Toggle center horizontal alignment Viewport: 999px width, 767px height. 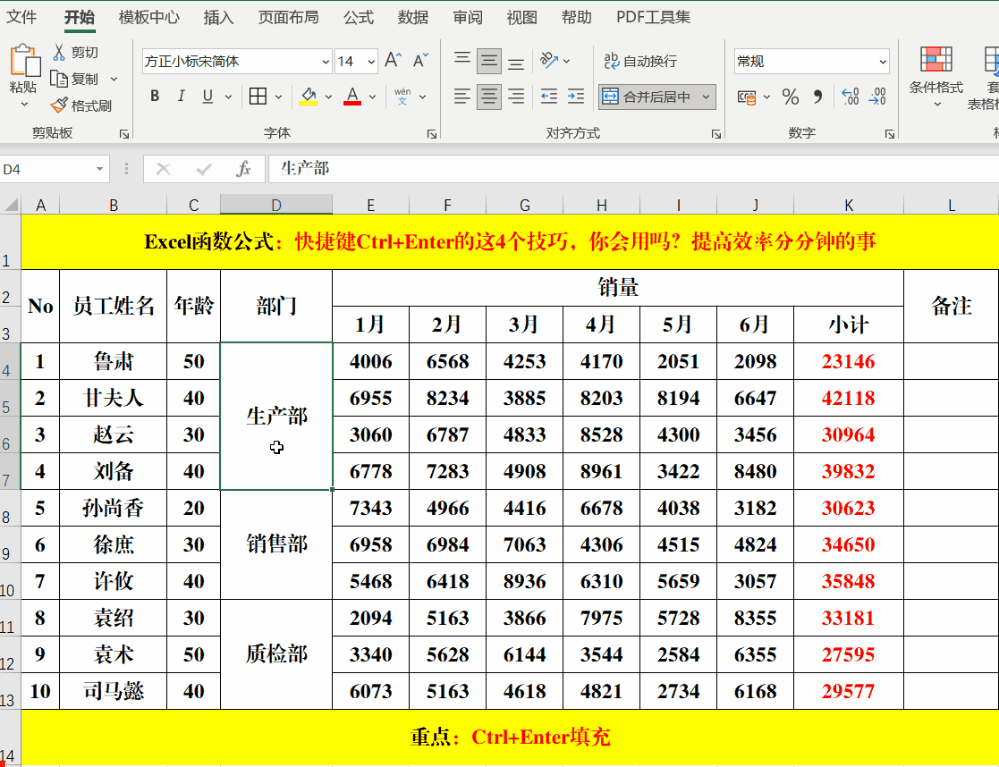coord(489,96)
